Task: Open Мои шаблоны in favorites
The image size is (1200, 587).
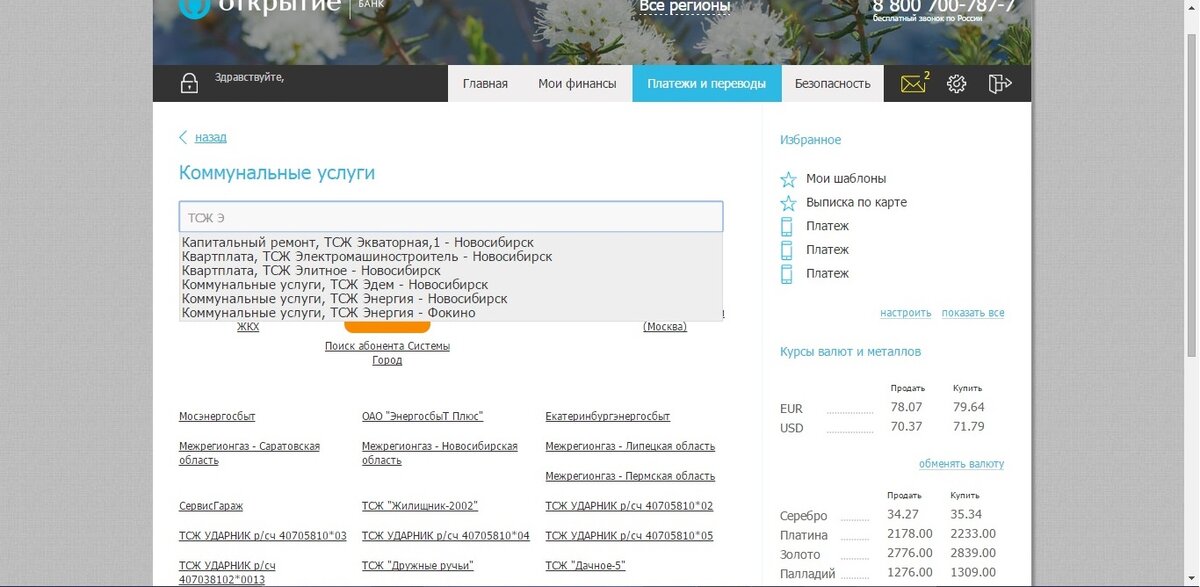Action: (x=846, y=179)
